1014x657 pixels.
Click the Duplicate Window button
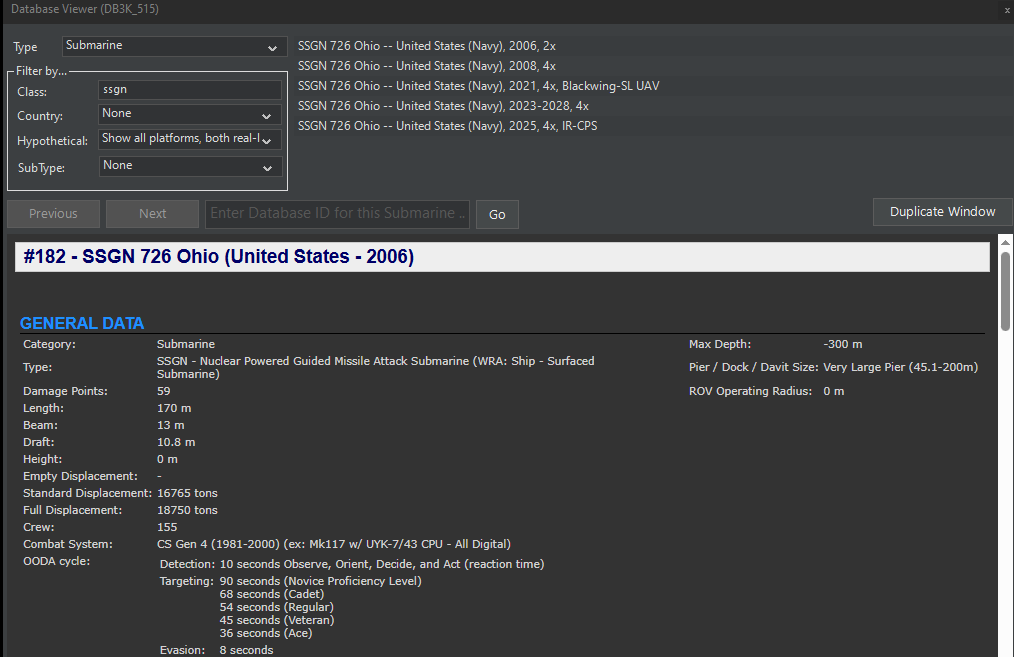click(x=942, y=212)
